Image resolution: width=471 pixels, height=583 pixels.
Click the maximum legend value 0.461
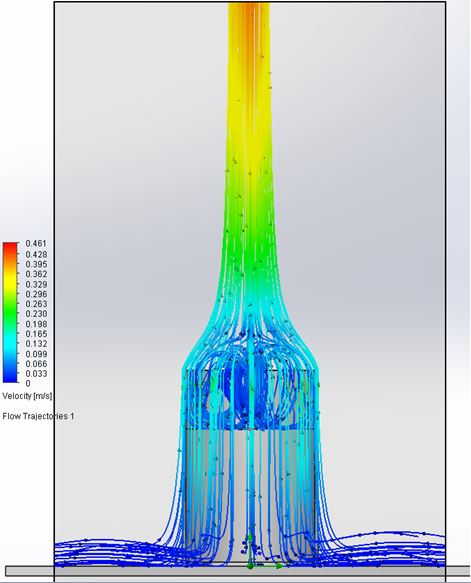(x=36, y=244)
